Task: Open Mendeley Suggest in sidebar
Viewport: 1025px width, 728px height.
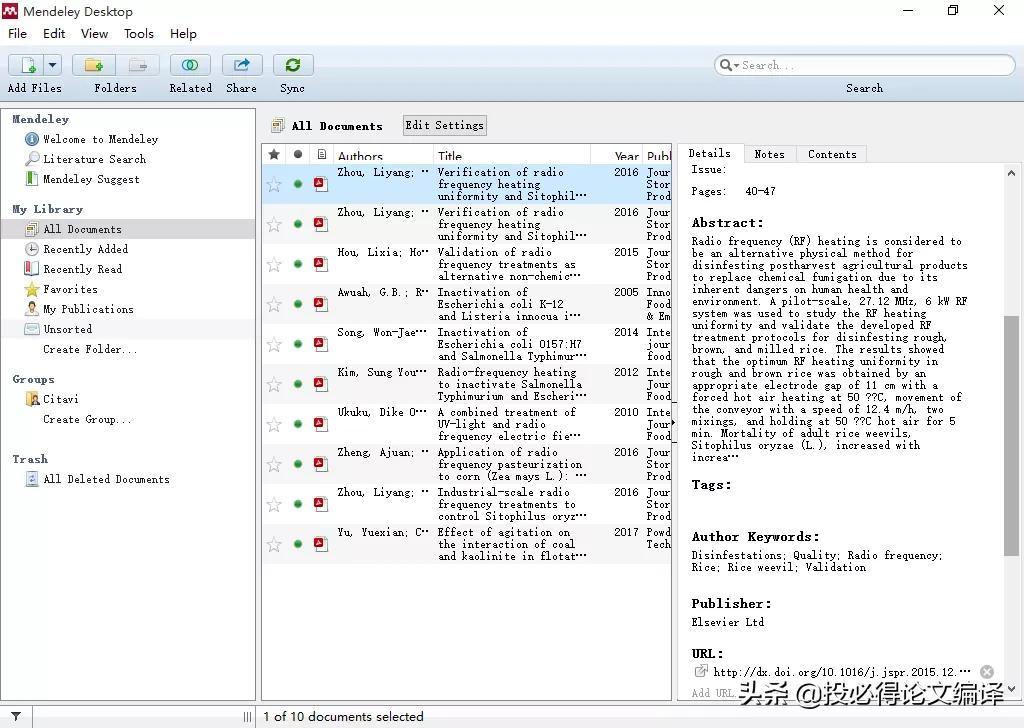Action: click(91, 179)
